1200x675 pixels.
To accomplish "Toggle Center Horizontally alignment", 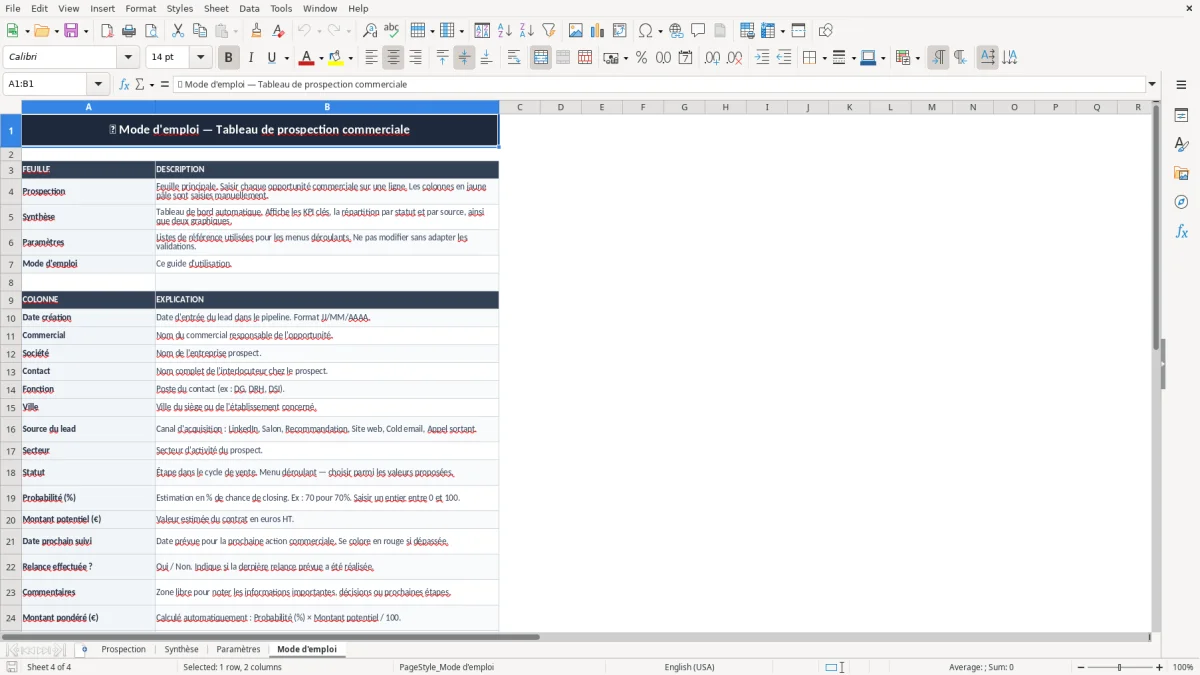I will [393, 58].
